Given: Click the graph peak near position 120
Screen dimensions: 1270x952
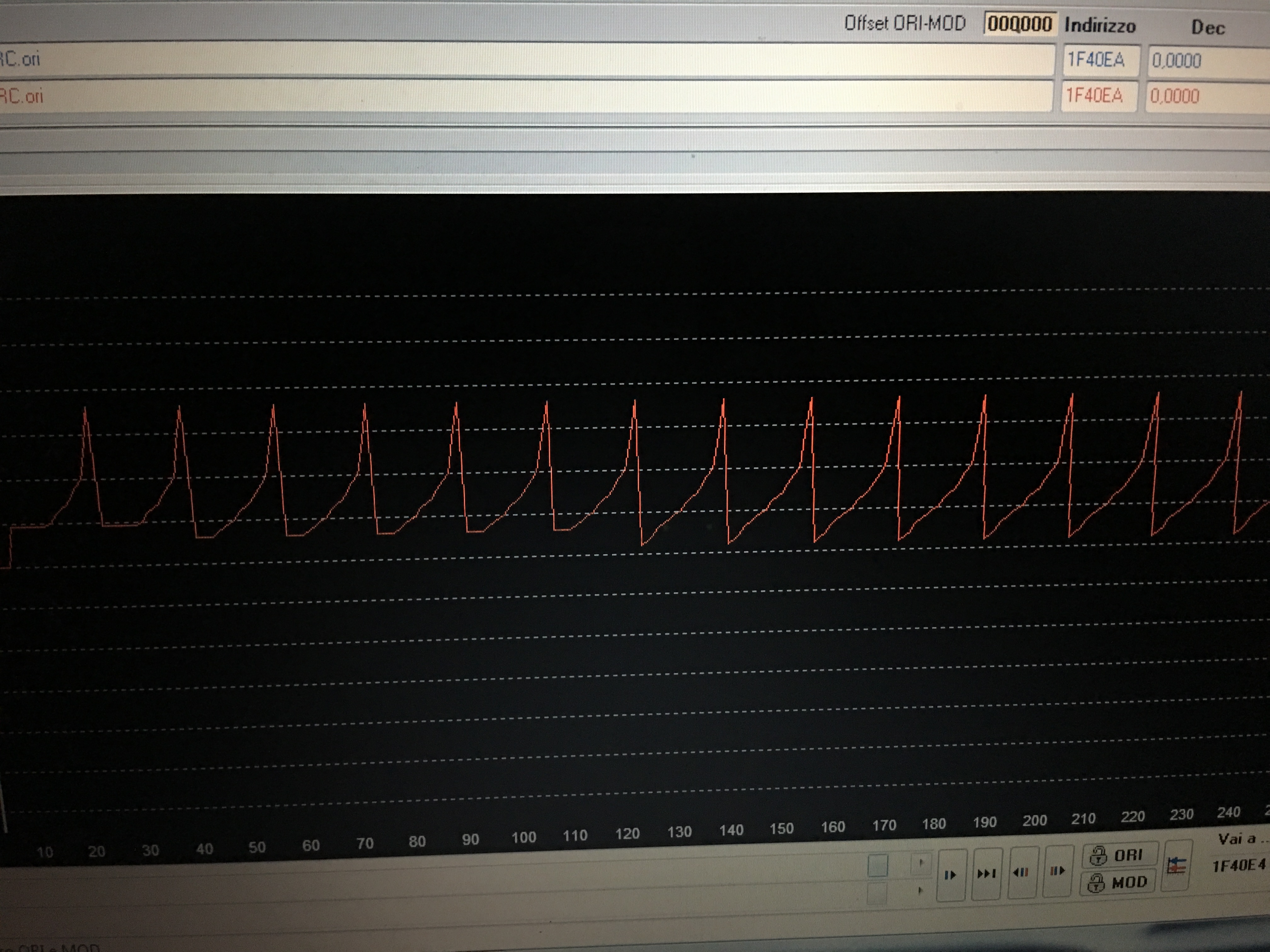Looking at the screenshot, I should pyautogui.click(x=634, y=402).
